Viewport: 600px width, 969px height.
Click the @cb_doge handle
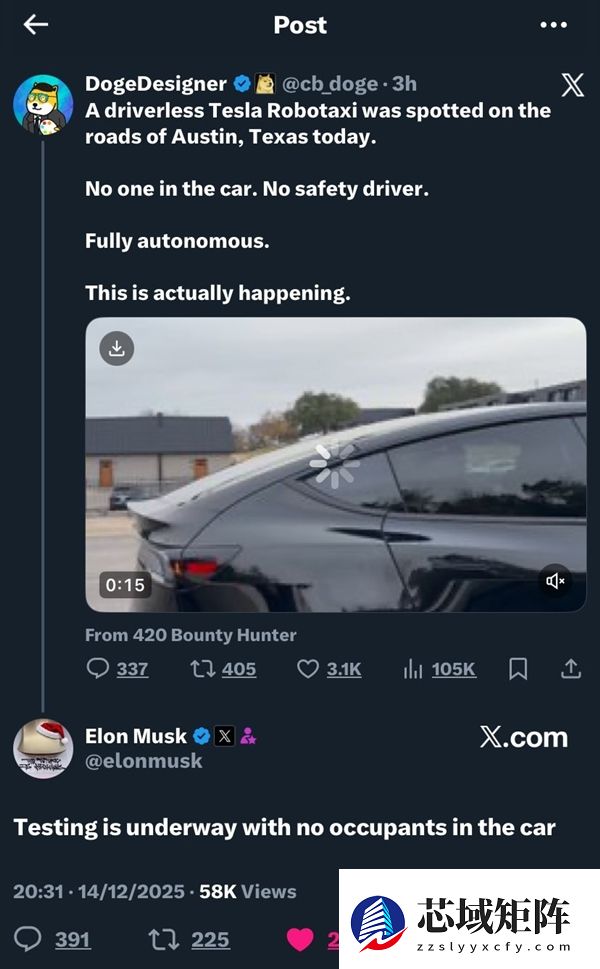[x=332, y=83]
